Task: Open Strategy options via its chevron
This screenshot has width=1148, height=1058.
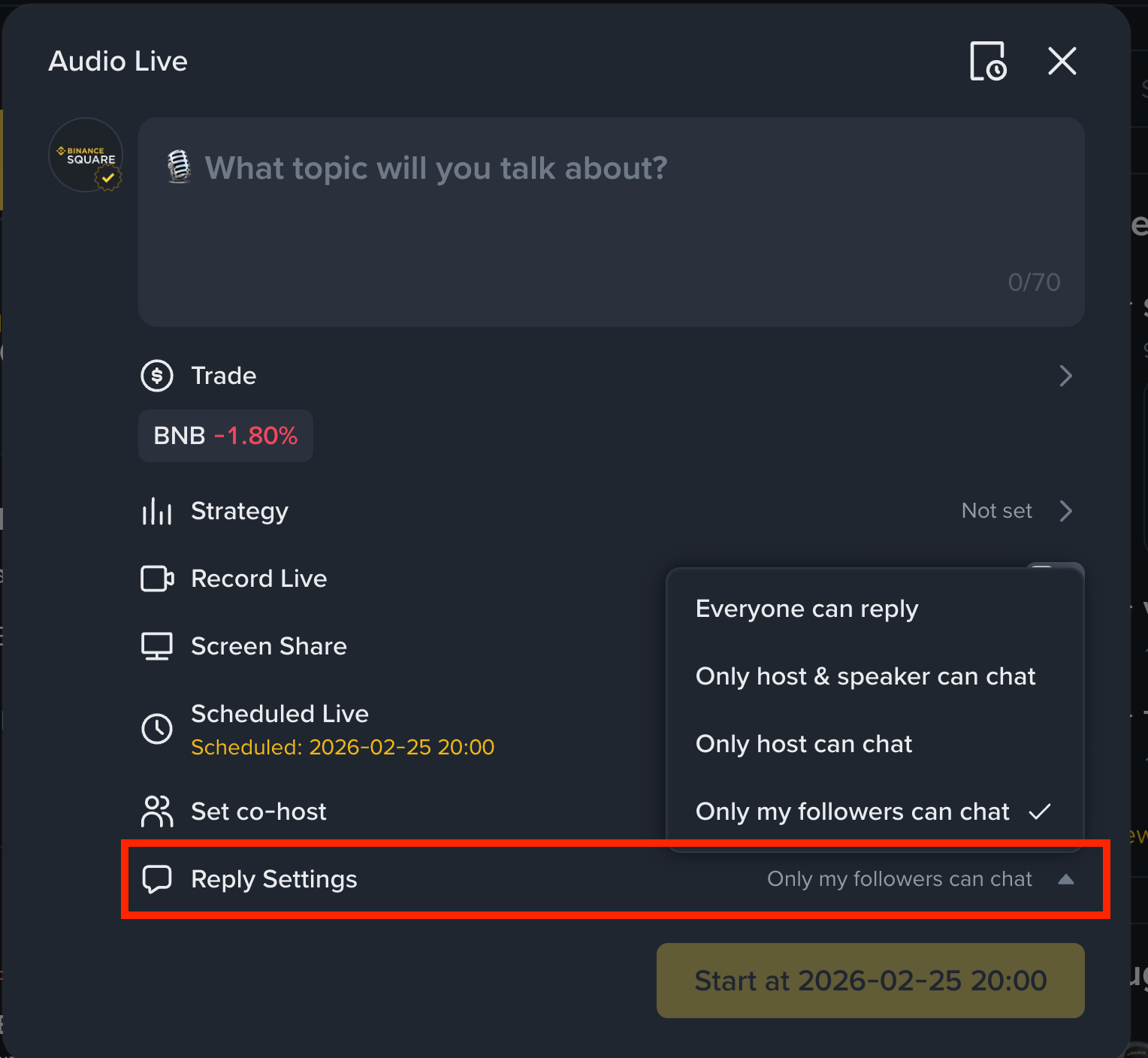Action: point(1065,511)
